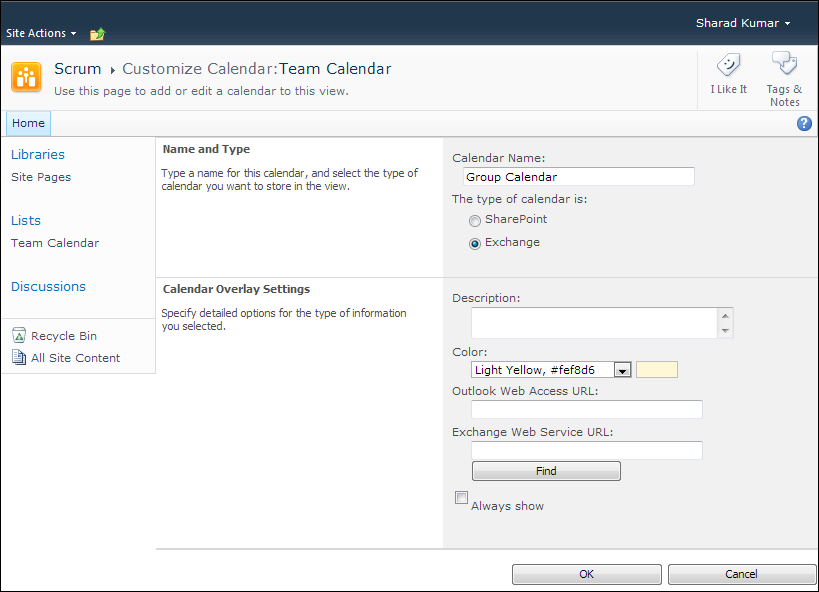Viewport: 819px width, 592px height.
Task: Click the Calendar Overlay Settings heading
Action: [236, 289]
